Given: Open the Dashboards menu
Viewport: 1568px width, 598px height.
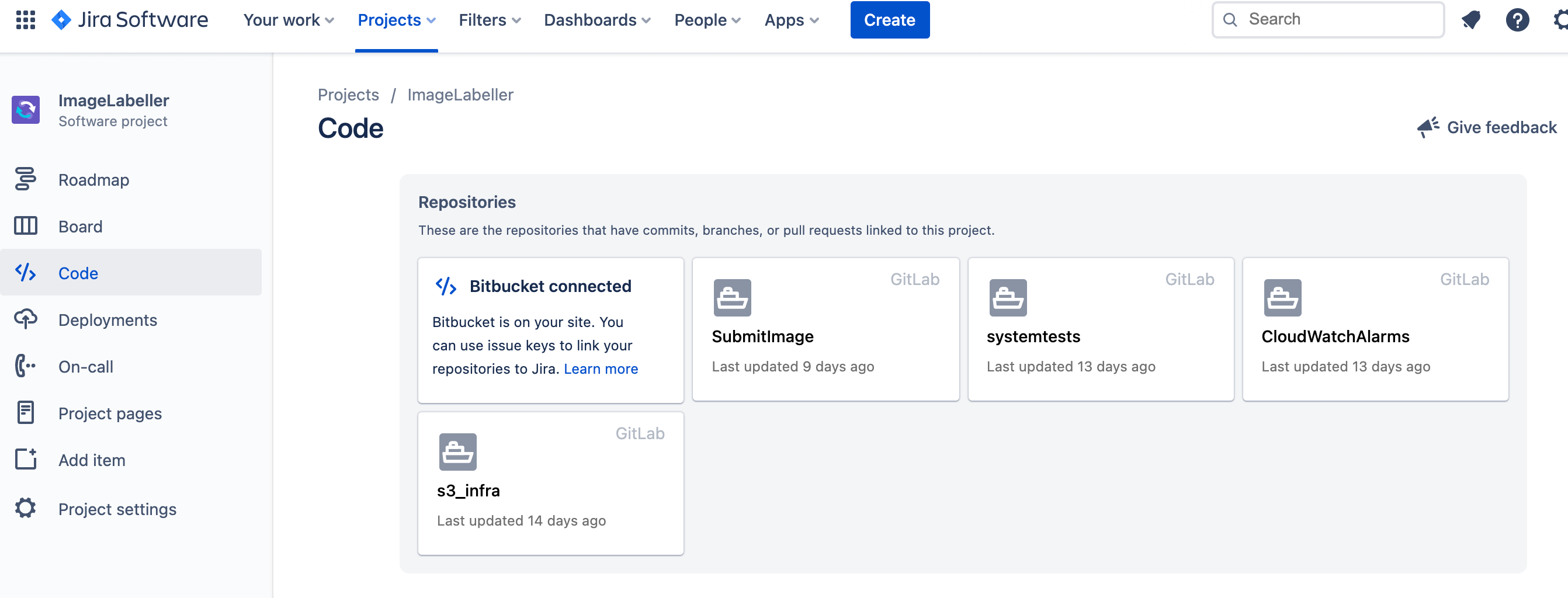Looking at the screenshot, I should 596,19.
